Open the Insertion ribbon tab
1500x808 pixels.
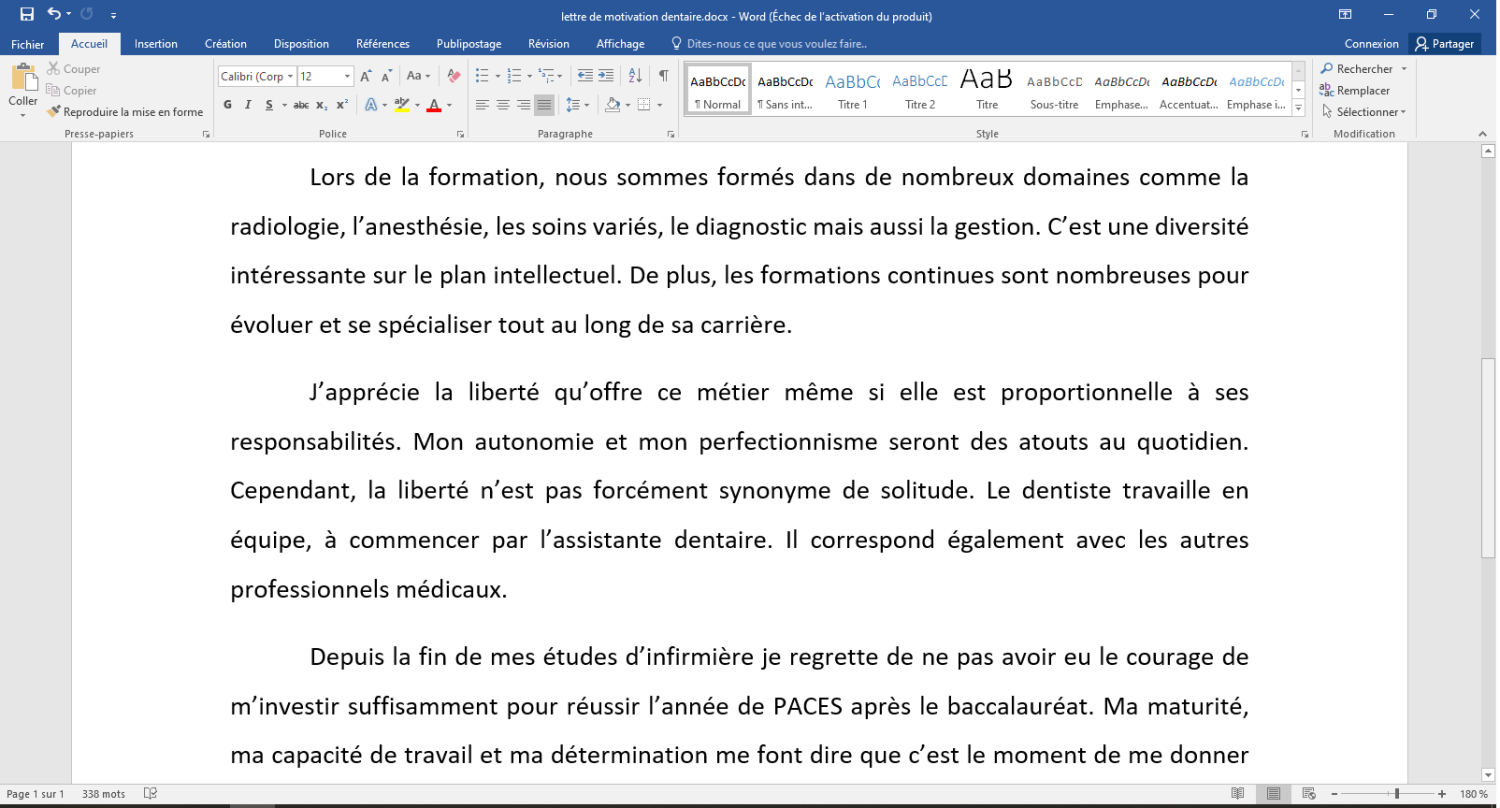pyautogui.click(x=156, y=44)
